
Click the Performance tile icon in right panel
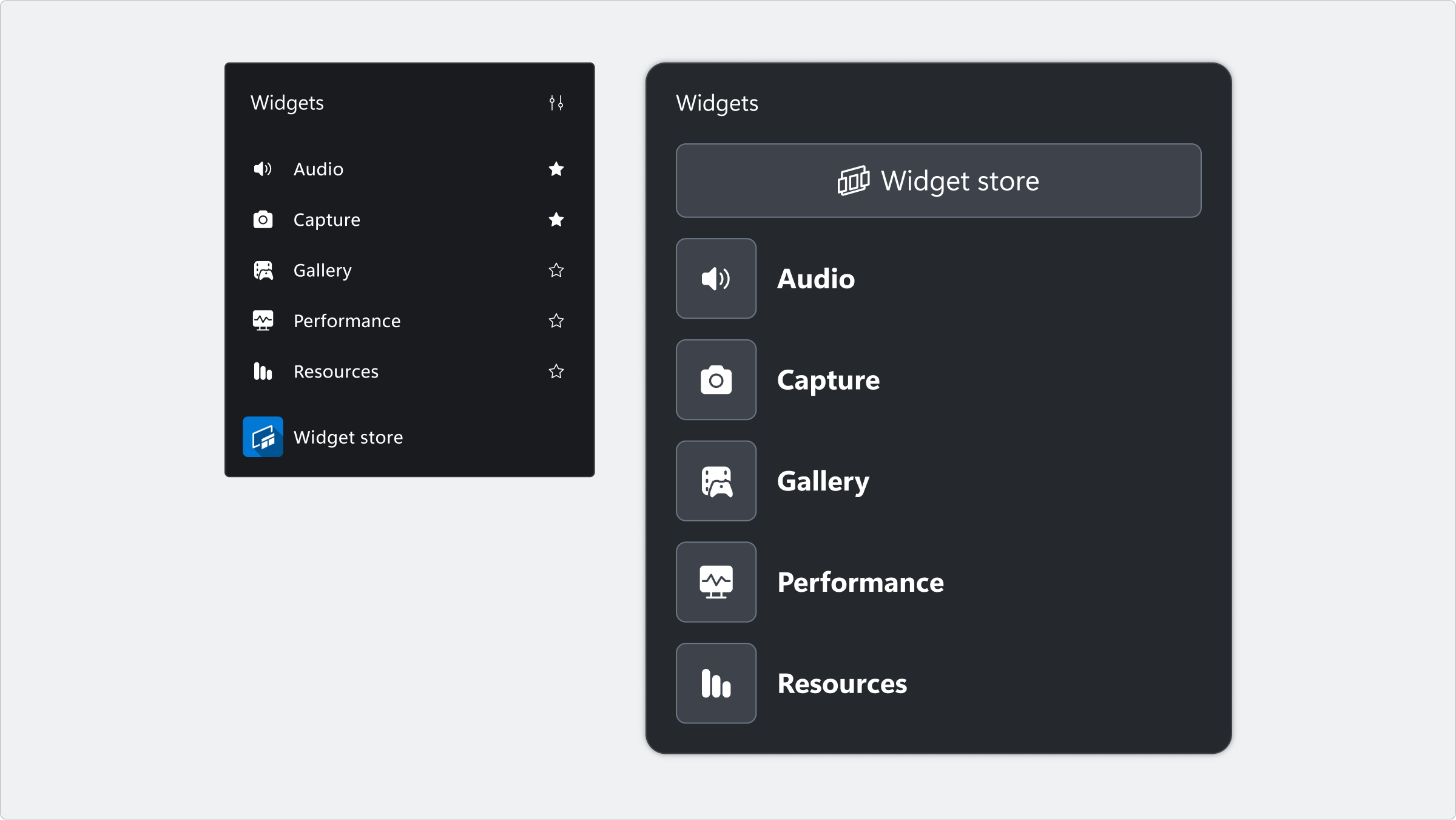click(x=716, y=582)
